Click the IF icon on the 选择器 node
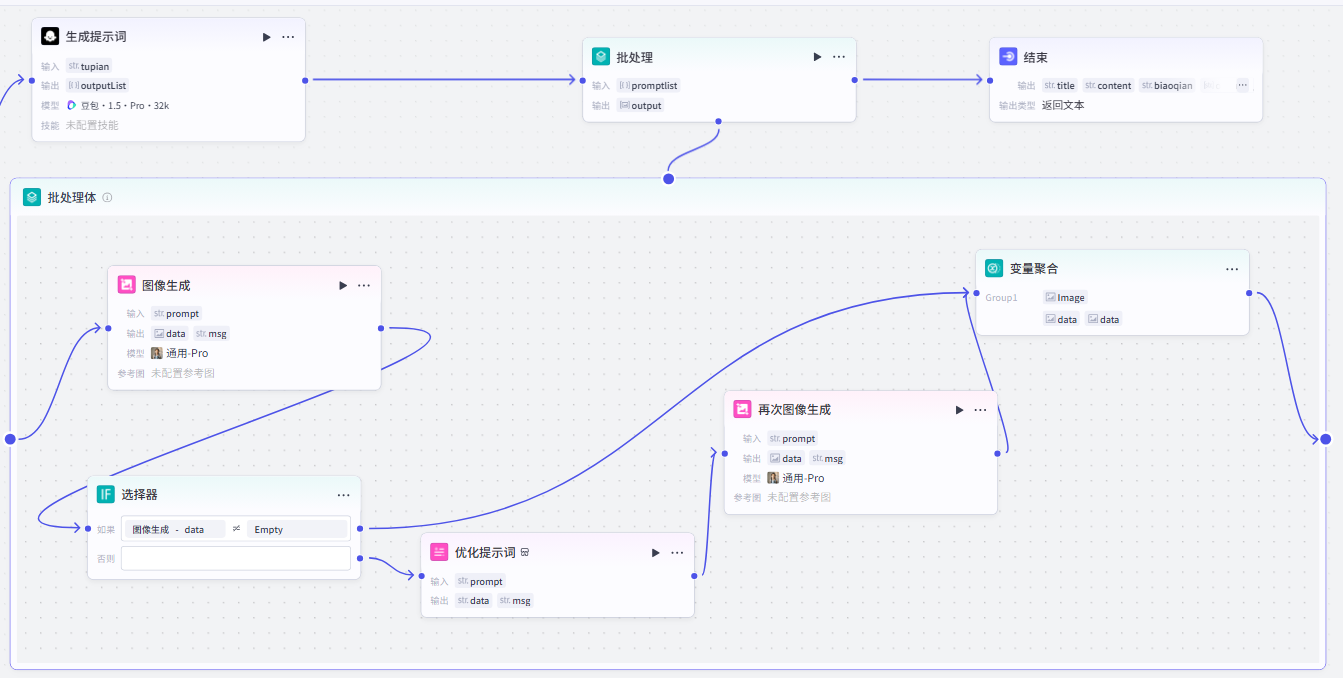Screen dimensions: 1343x678 click(x=106, y=494)
